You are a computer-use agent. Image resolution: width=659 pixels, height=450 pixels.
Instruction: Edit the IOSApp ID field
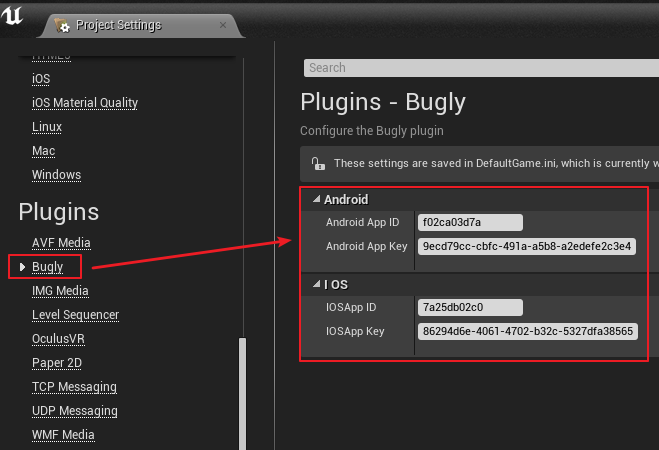pos(470,308)
